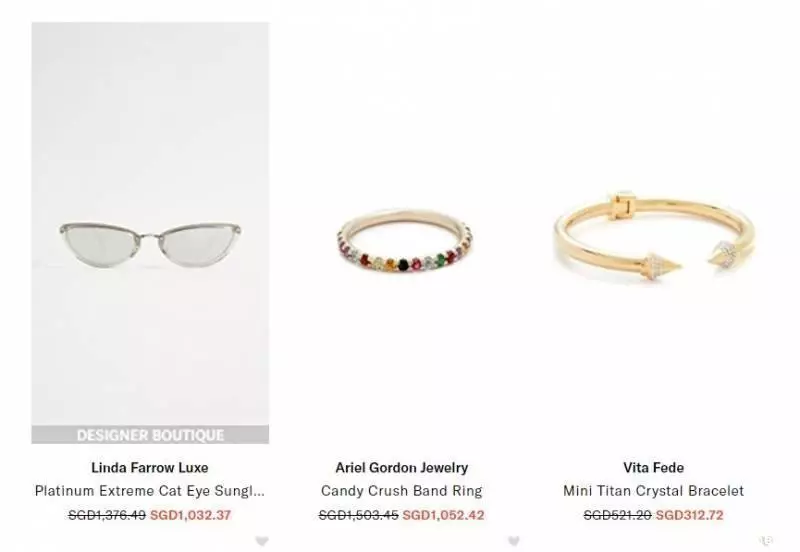
Task: Add Candy Crush Band Ring to wishlist heart
Action: click(514, 541)
